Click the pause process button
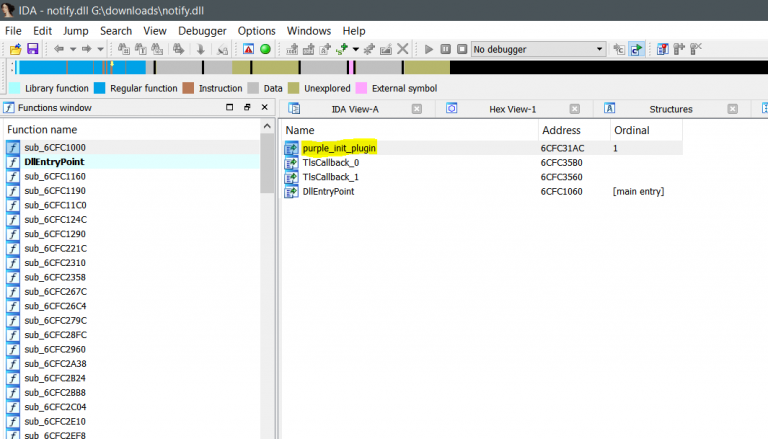Image resolution: width=768 pixels, height=439 pixels. click(x=446, y=49)
